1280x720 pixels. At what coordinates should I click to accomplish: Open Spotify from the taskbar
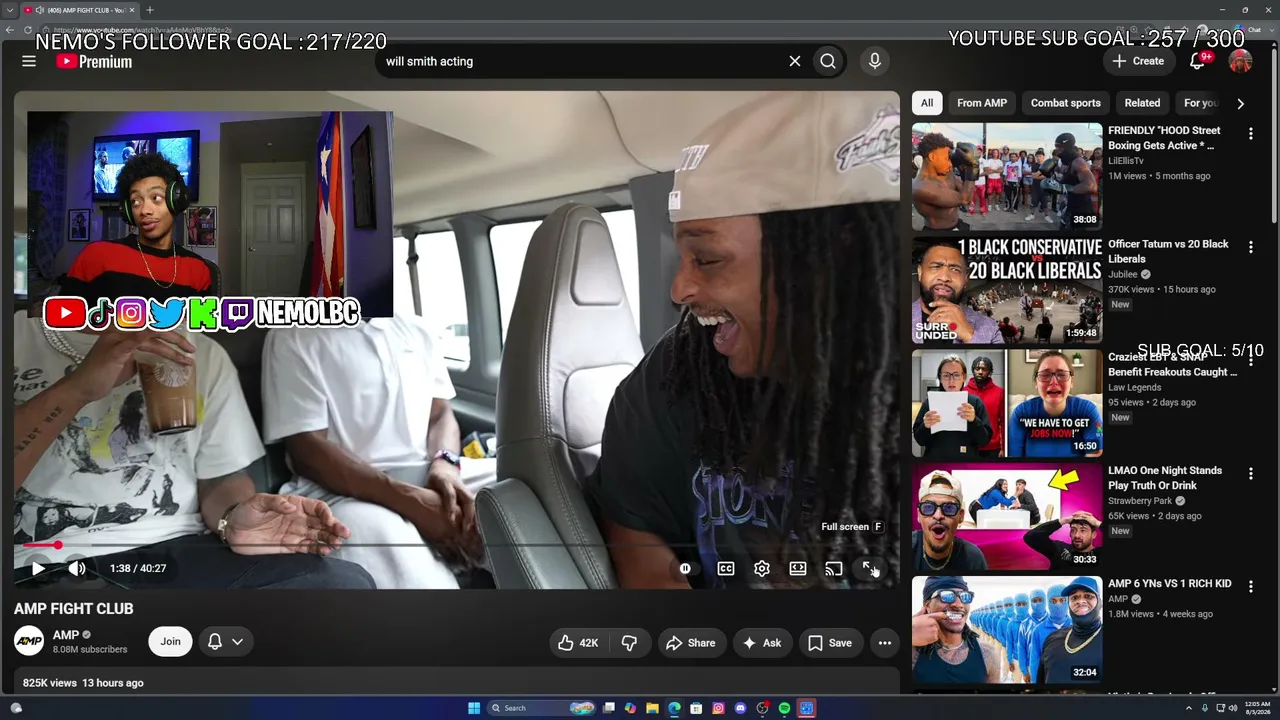point(784,708)
